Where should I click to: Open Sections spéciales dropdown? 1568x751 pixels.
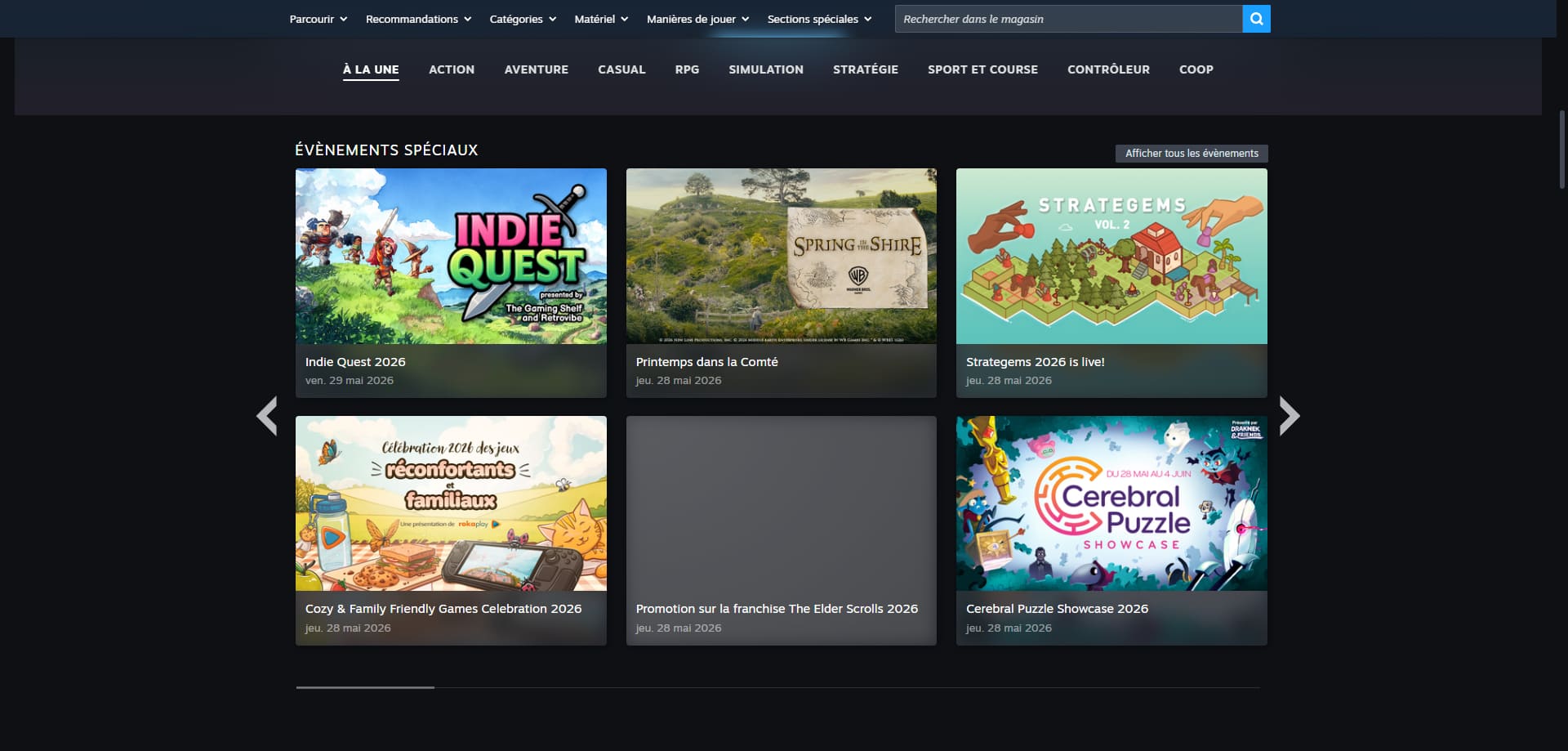point(819,19)
